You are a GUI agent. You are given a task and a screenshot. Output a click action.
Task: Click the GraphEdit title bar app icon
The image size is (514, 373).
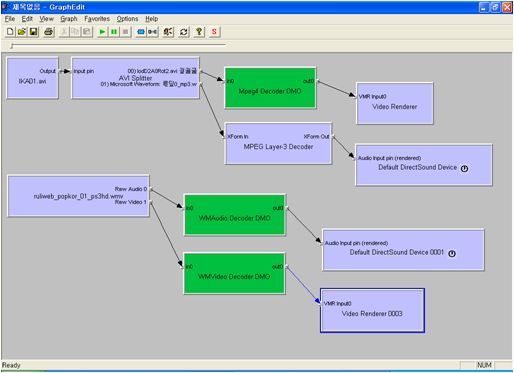click(x=6, y=7)
